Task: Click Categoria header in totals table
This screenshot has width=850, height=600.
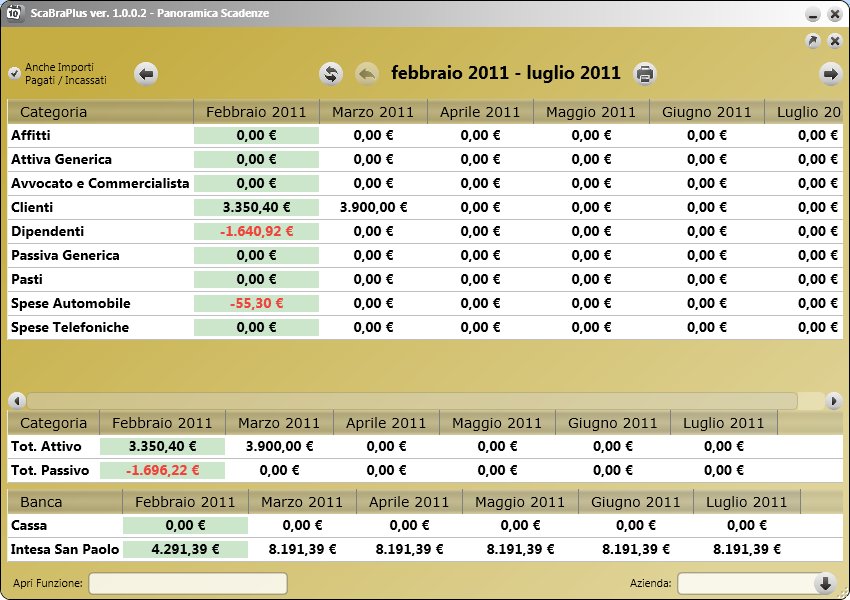Action: click(x=53, y=423)
